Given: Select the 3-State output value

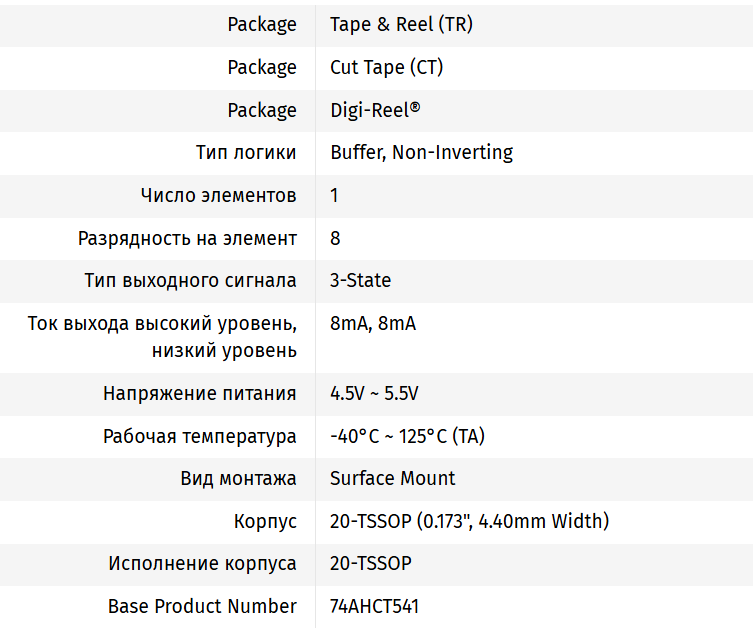Looking at the screenshot, I should (360, 280).
